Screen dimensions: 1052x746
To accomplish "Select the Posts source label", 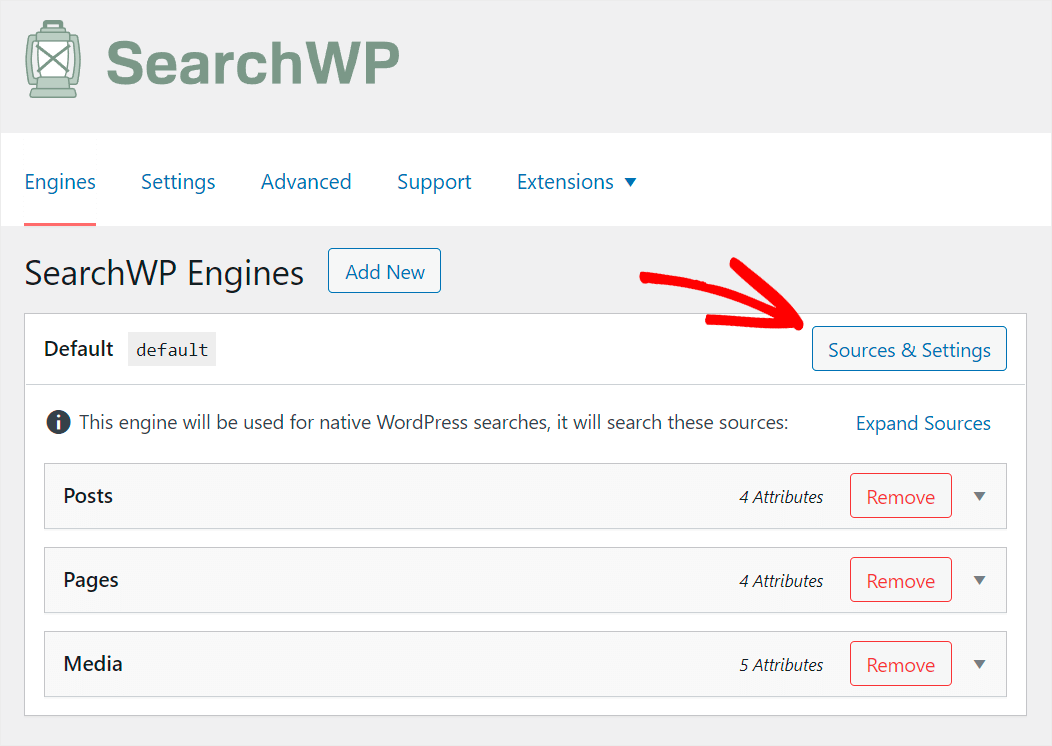I will (x=88, y=496).
